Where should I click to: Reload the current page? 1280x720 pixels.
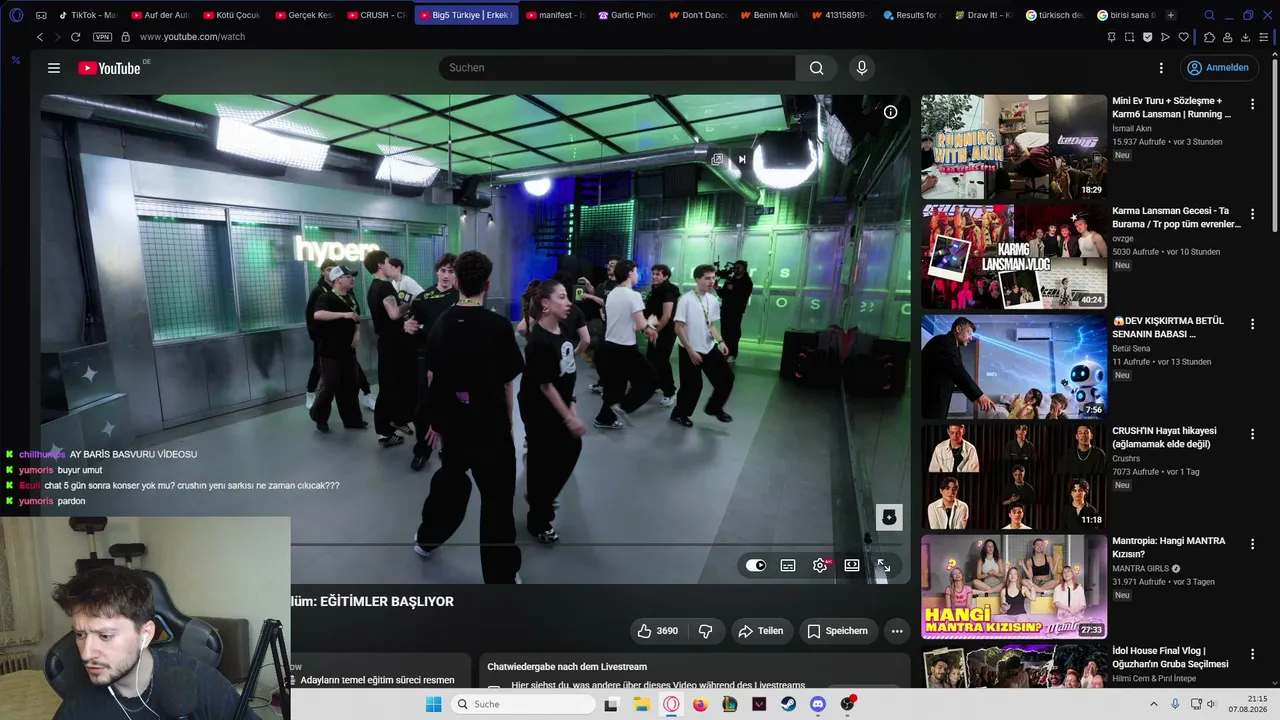pyautogui.click(x=75, y=37)
